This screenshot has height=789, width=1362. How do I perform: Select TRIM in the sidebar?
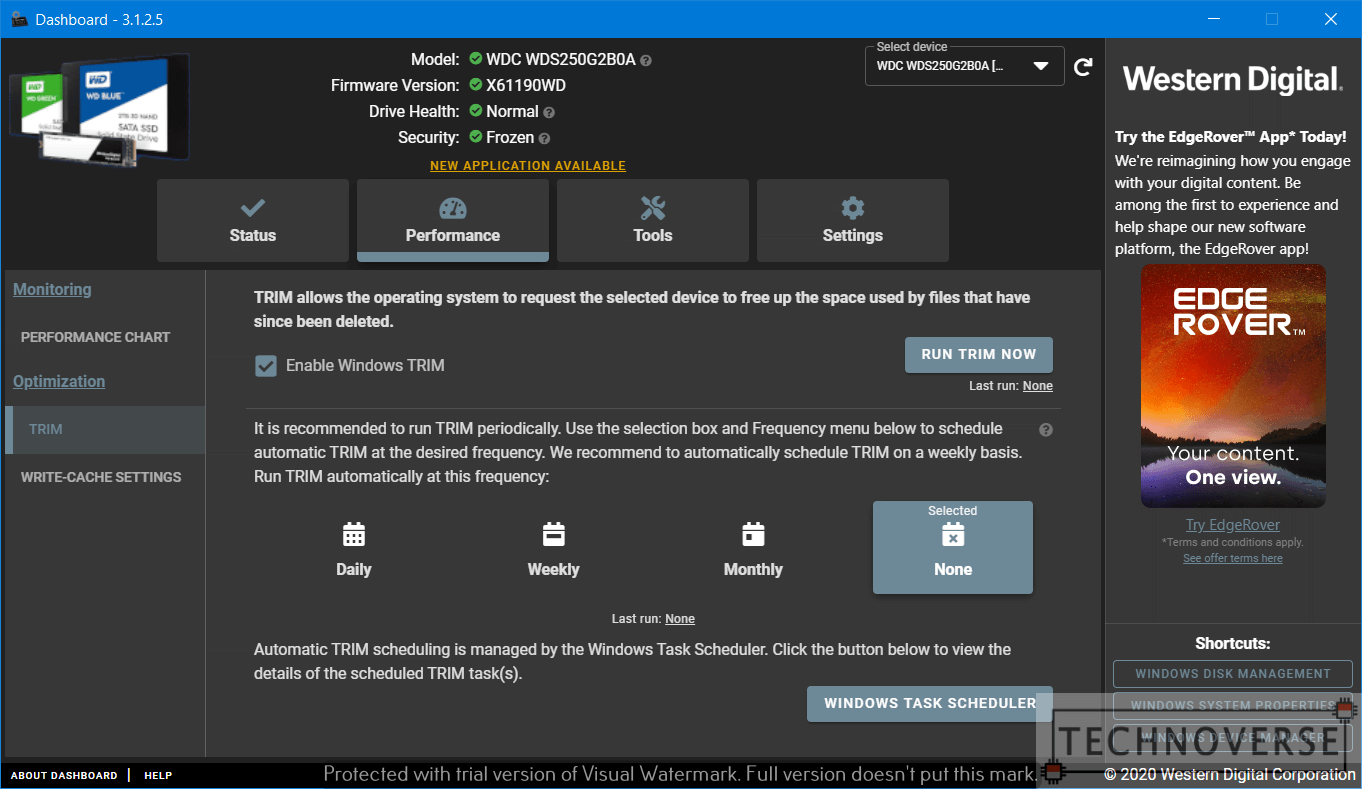point(105,429)
